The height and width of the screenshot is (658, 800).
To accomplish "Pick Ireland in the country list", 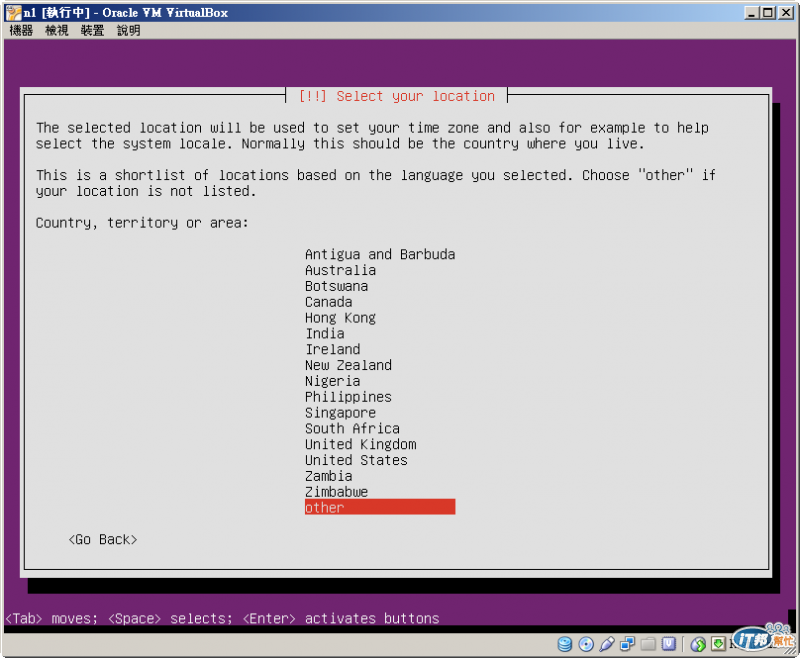I will point(333,349).
